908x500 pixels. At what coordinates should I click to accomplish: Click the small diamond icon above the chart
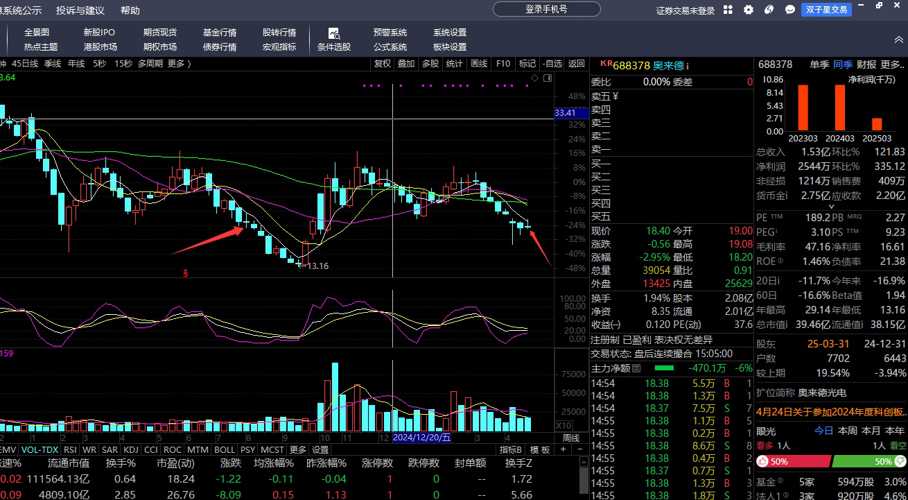(x=535, y=78)
